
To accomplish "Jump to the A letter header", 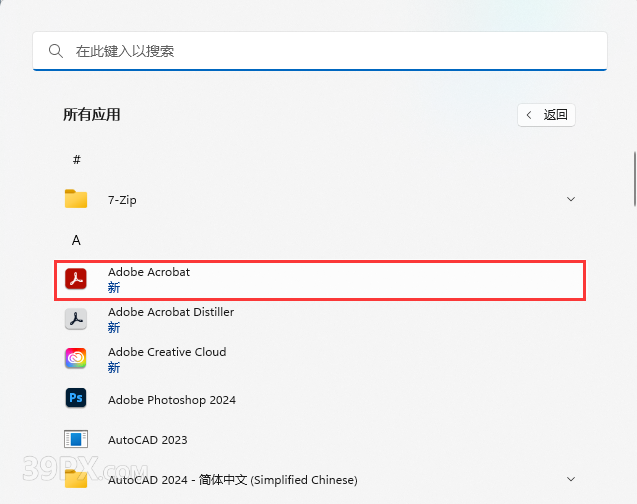I will 76,240.
